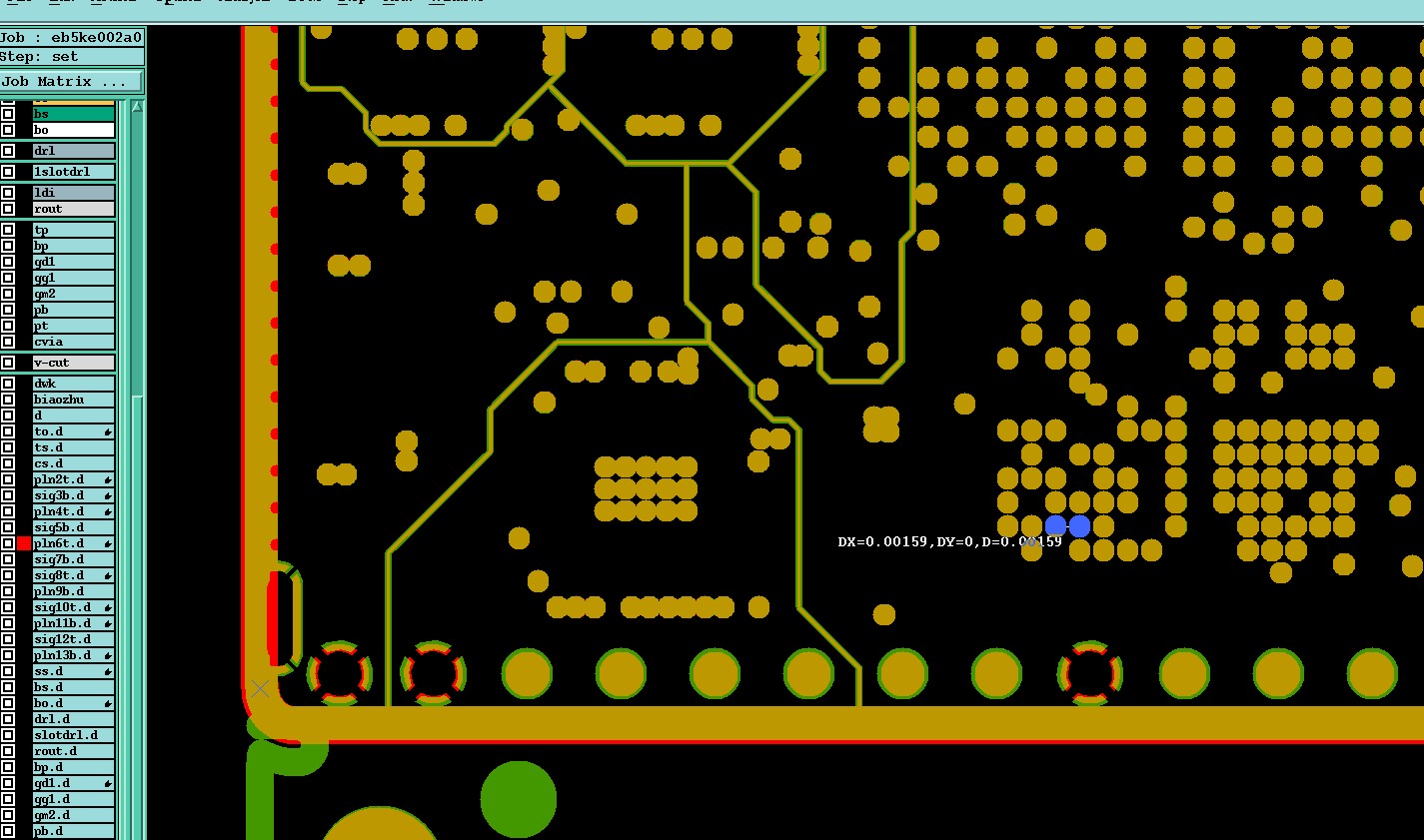Viewport: 1424px width, 840px height.
Task: Click the arrow marker on bo.d layer
Action: pyautogui.click(x=108, y=703)
